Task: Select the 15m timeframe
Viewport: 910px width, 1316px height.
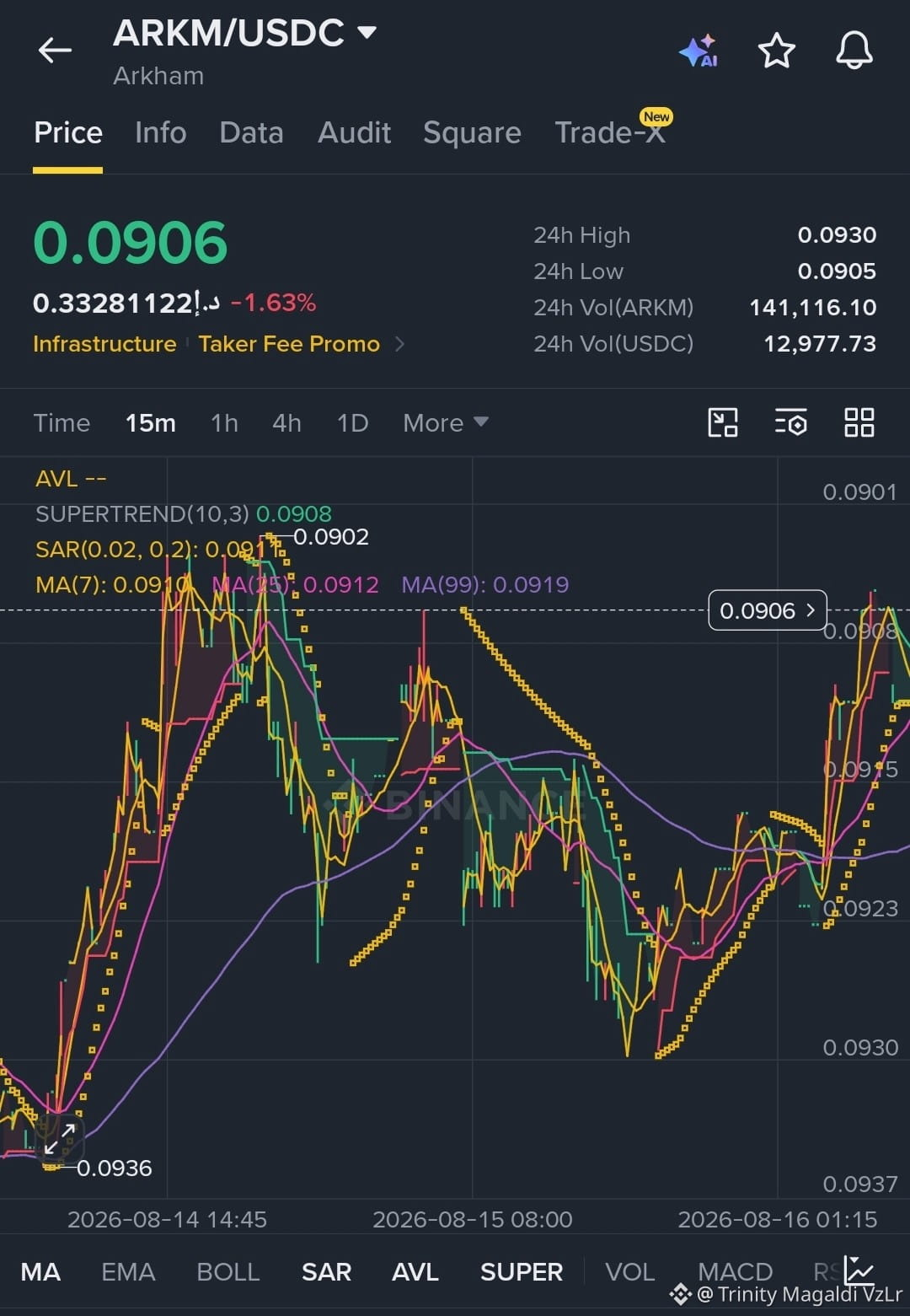Action: coord(151,422)
